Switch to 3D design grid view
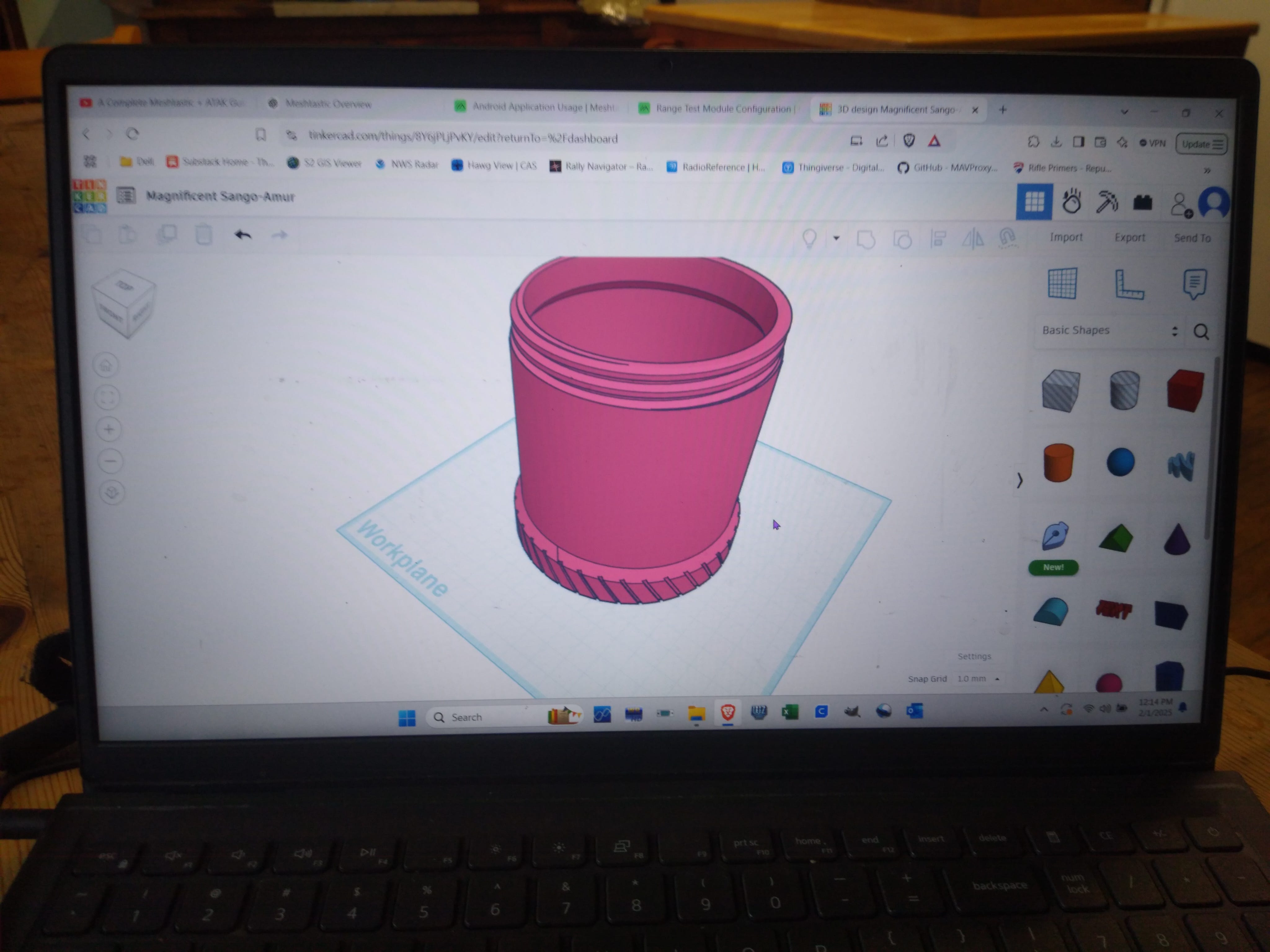 point(1034,201)
